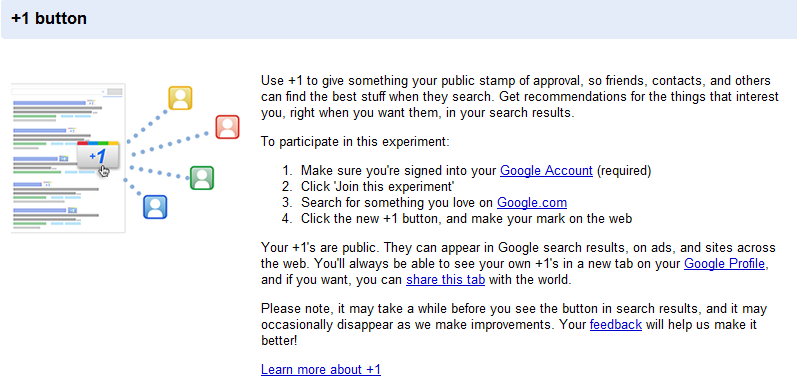This screenshot has width=797, height=384.
Task: Open the Google.com link
Action: [532, 202]
